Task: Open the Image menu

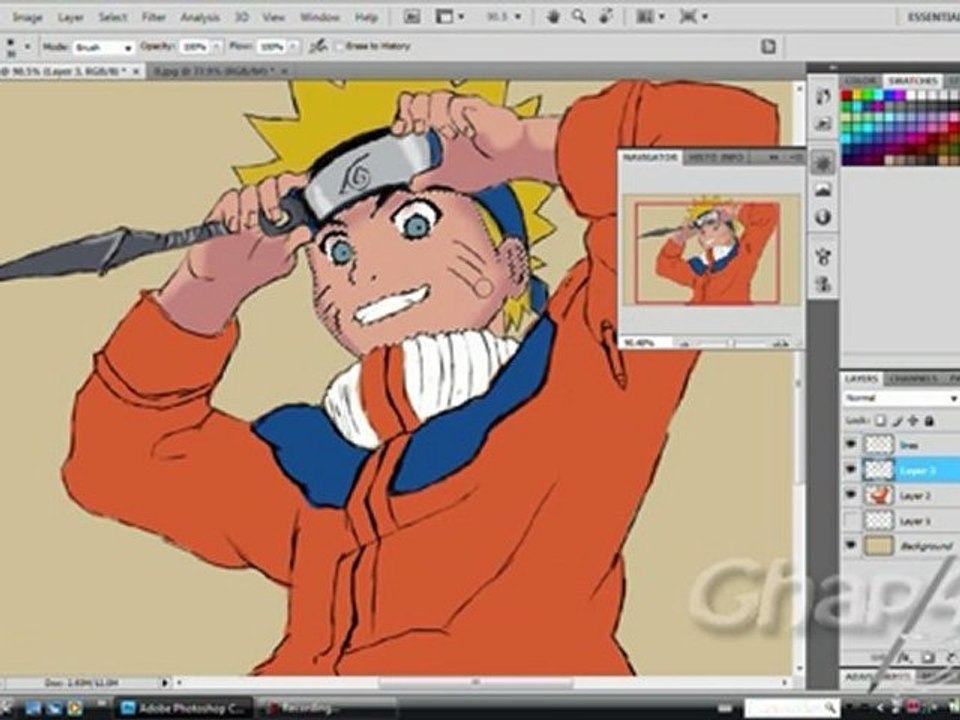Action: pos(27,17)
